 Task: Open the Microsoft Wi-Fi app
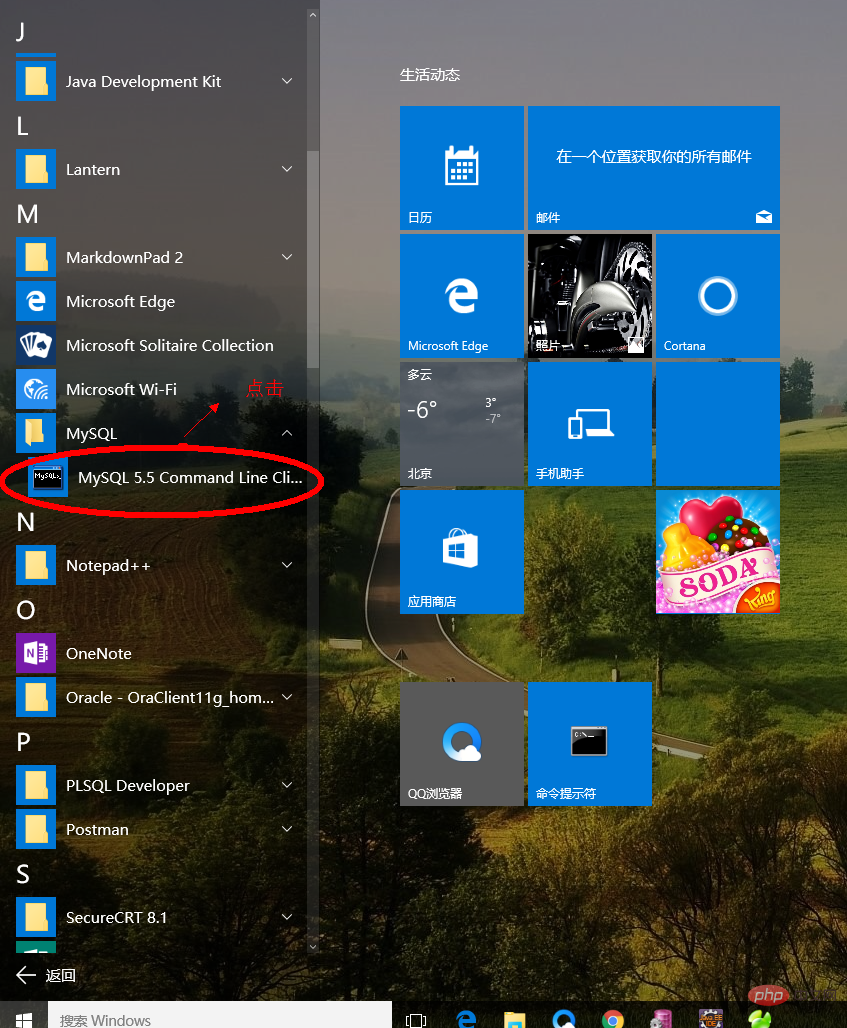[x=155, y=389]
